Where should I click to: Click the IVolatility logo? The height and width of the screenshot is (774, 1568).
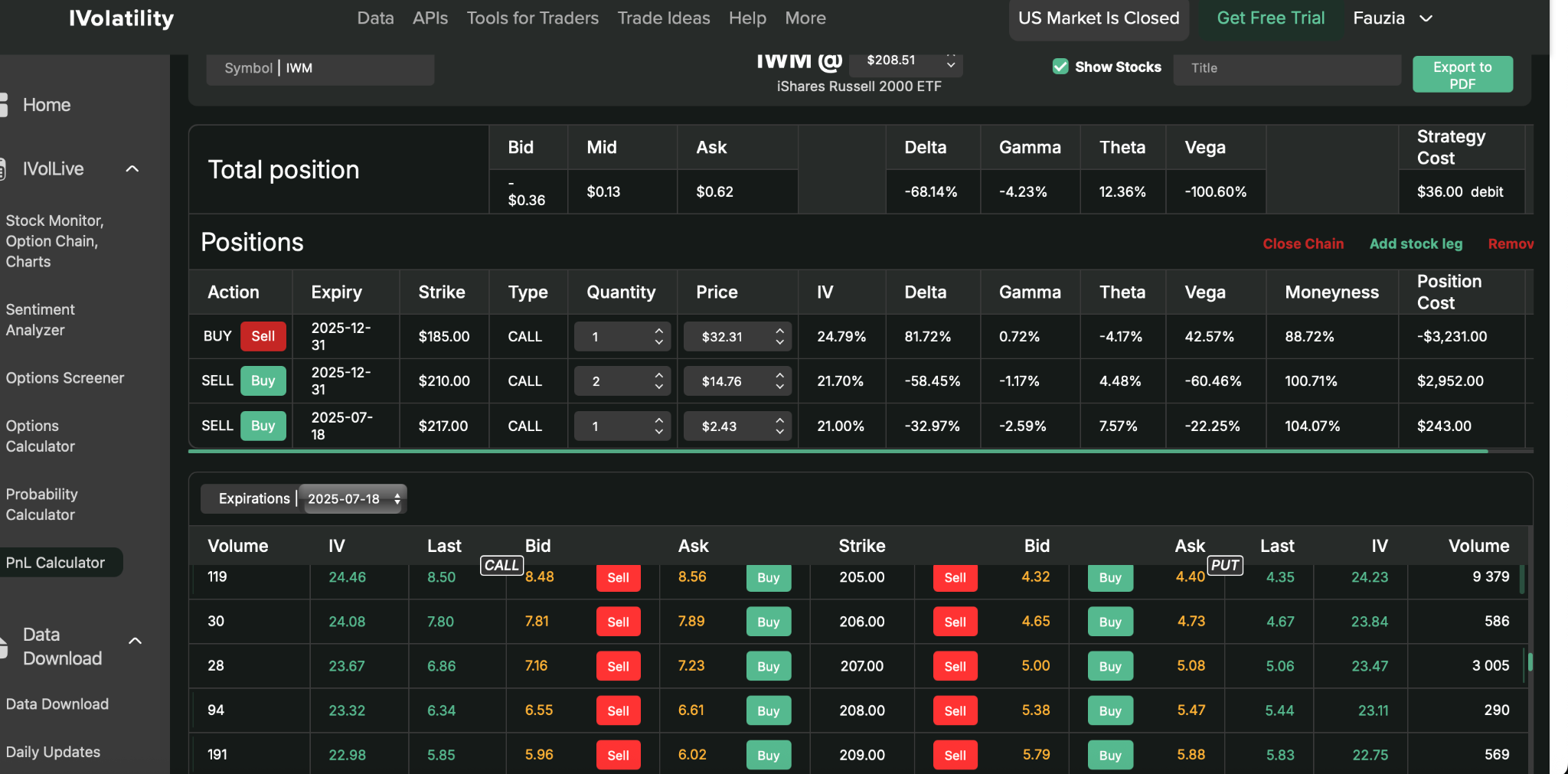pos(121,18)
